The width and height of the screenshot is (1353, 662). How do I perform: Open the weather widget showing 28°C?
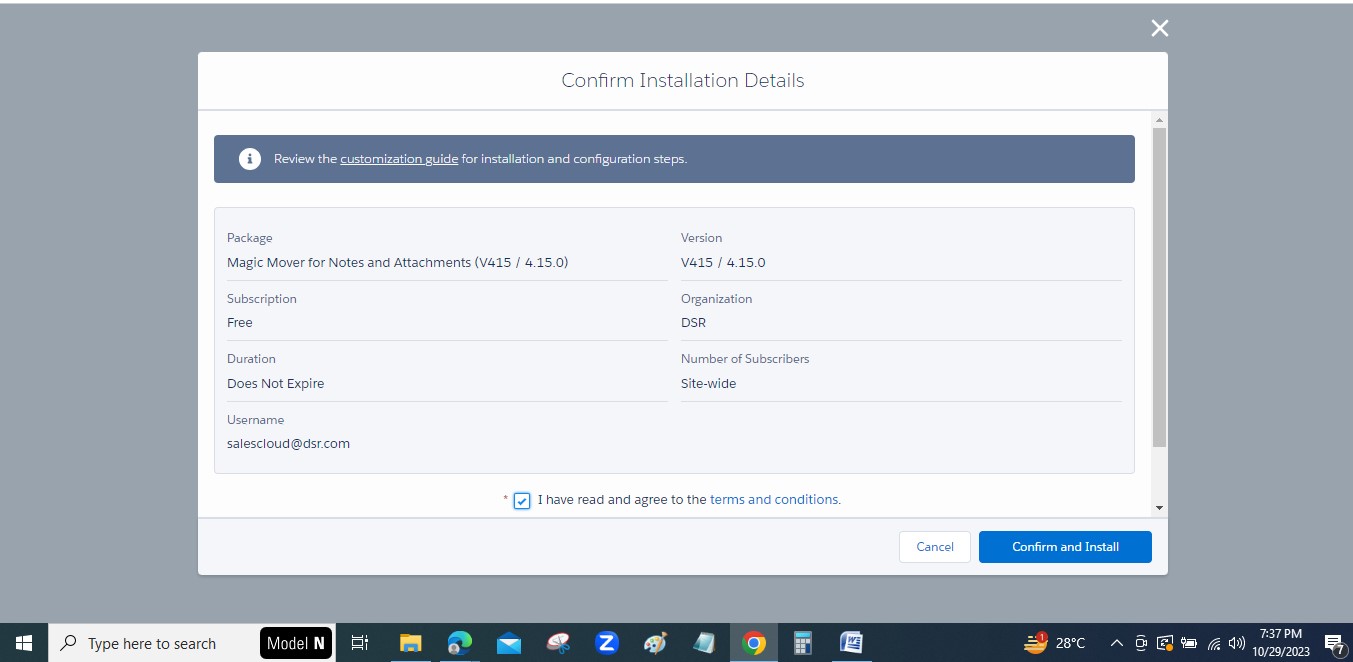pyautogui.click(x=1056, y=643)
